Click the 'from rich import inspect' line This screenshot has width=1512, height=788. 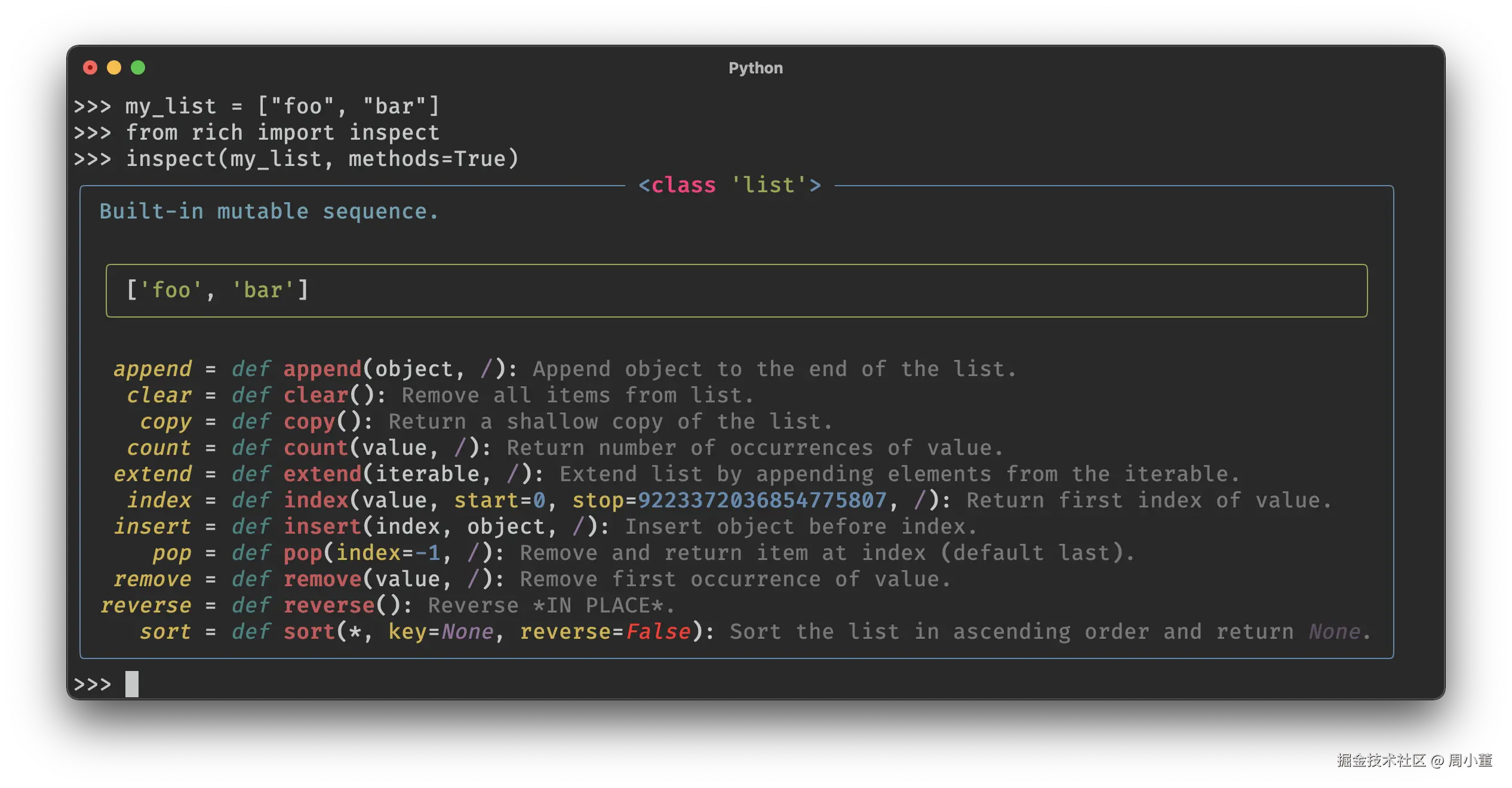click(x=282, y=133)
